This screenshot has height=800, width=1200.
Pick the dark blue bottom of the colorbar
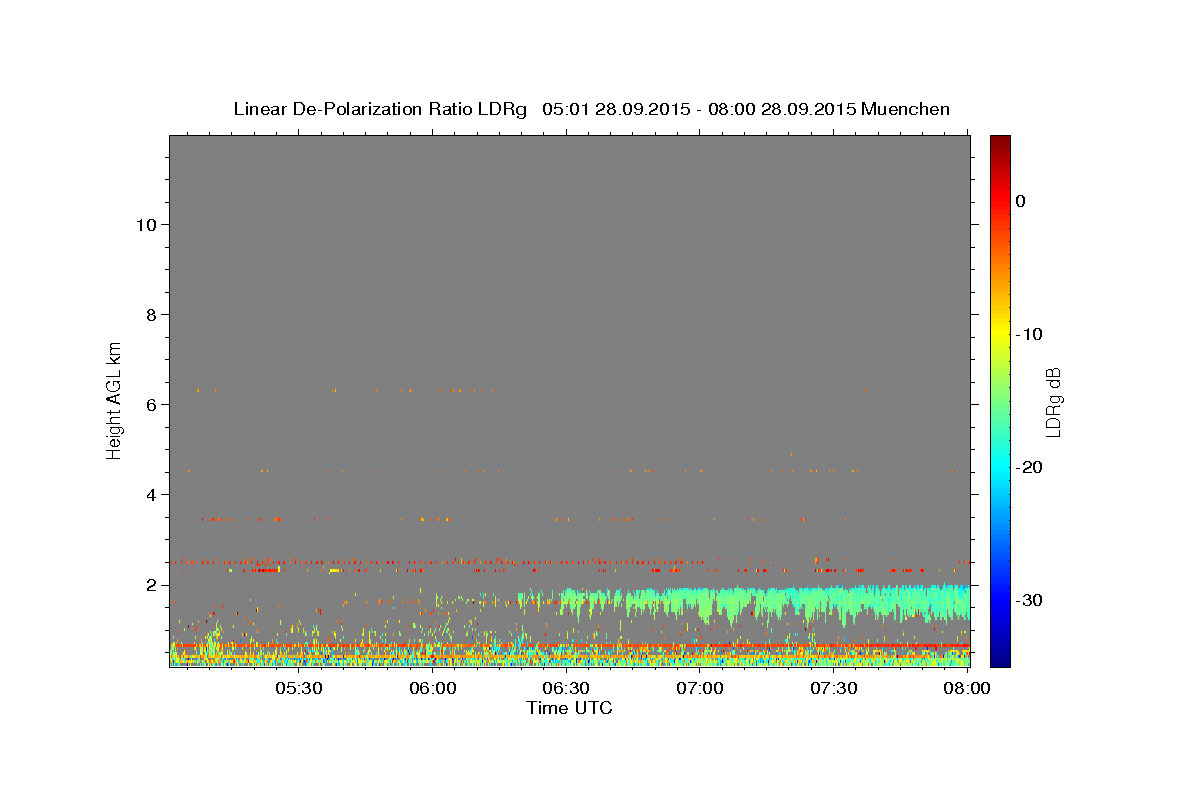1000,658
